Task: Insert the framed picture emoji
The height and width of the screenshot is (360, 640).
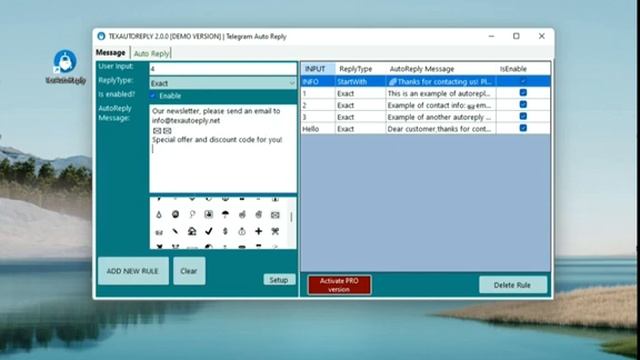Action: pyautogui.click(x=209, y=214)
